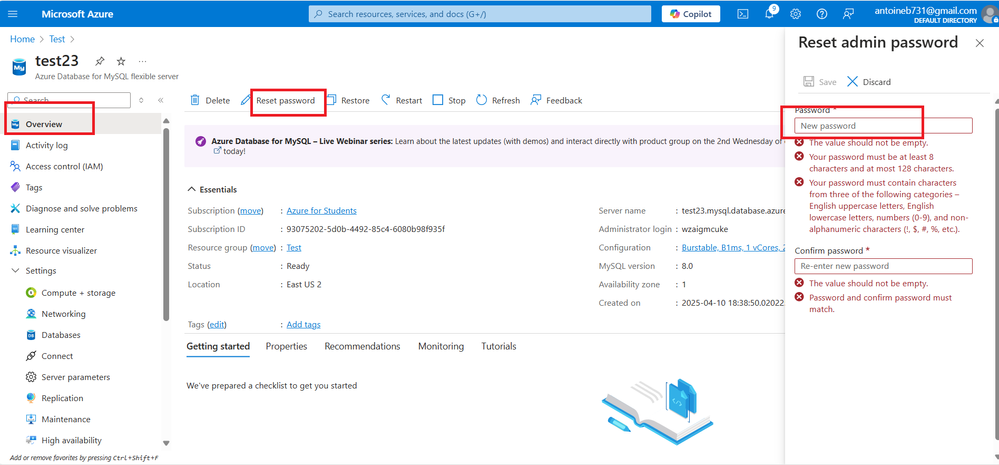Switch to the Properties tab

pos(286,347)
